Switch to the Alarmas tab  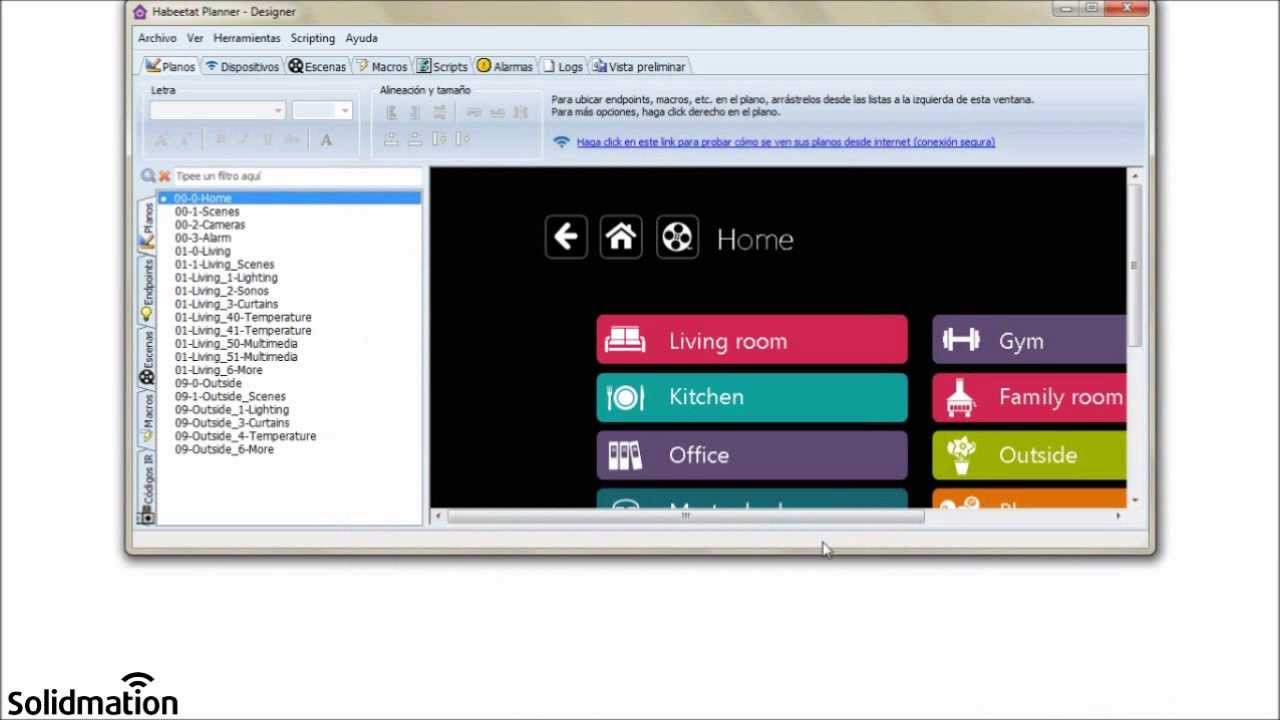click(504, 67)
